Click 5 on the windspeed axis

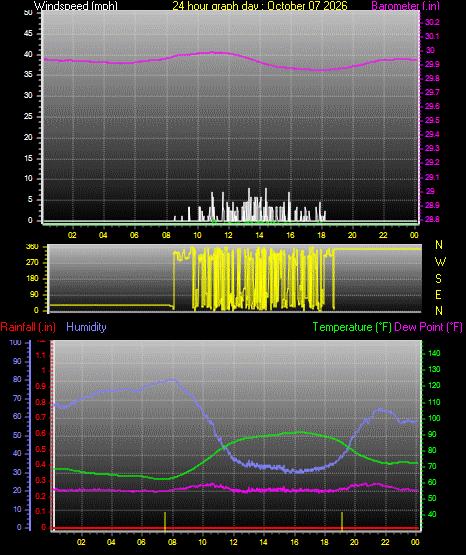(x=30, y=200)
